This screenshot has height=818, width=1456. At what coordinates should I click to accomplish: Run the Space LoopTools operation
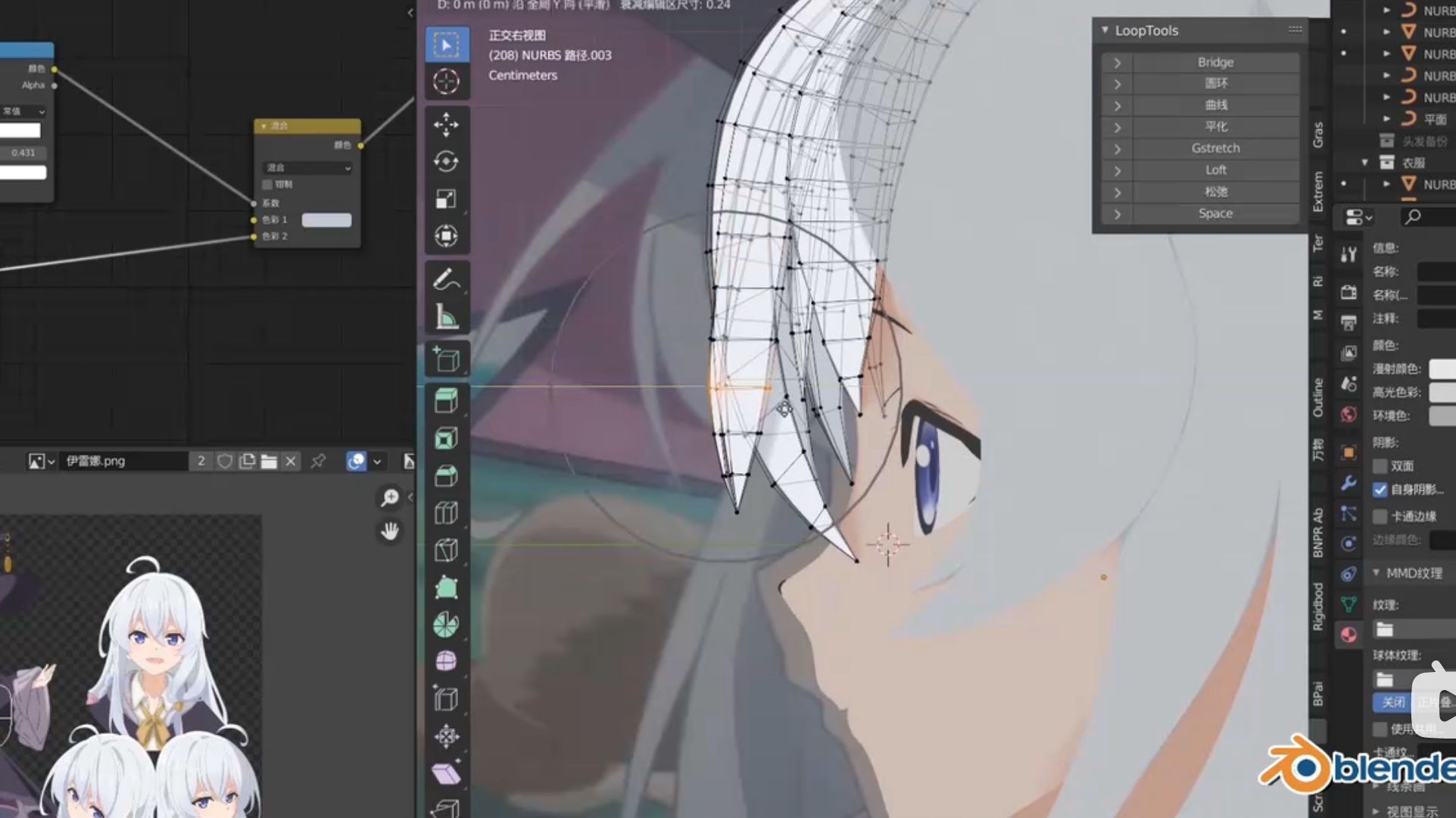[x=1215, y=214]
